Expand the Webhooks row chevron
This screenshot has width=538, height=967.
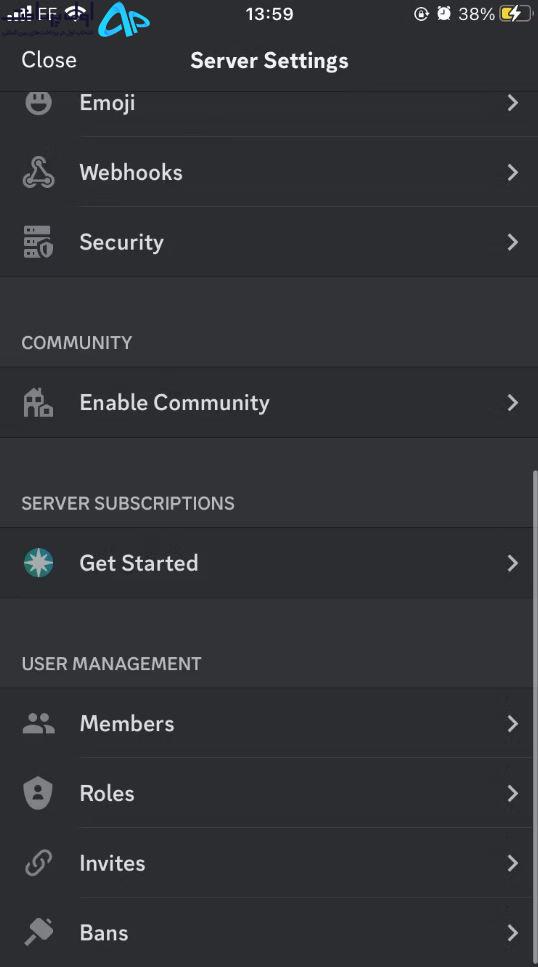(513, 172)
